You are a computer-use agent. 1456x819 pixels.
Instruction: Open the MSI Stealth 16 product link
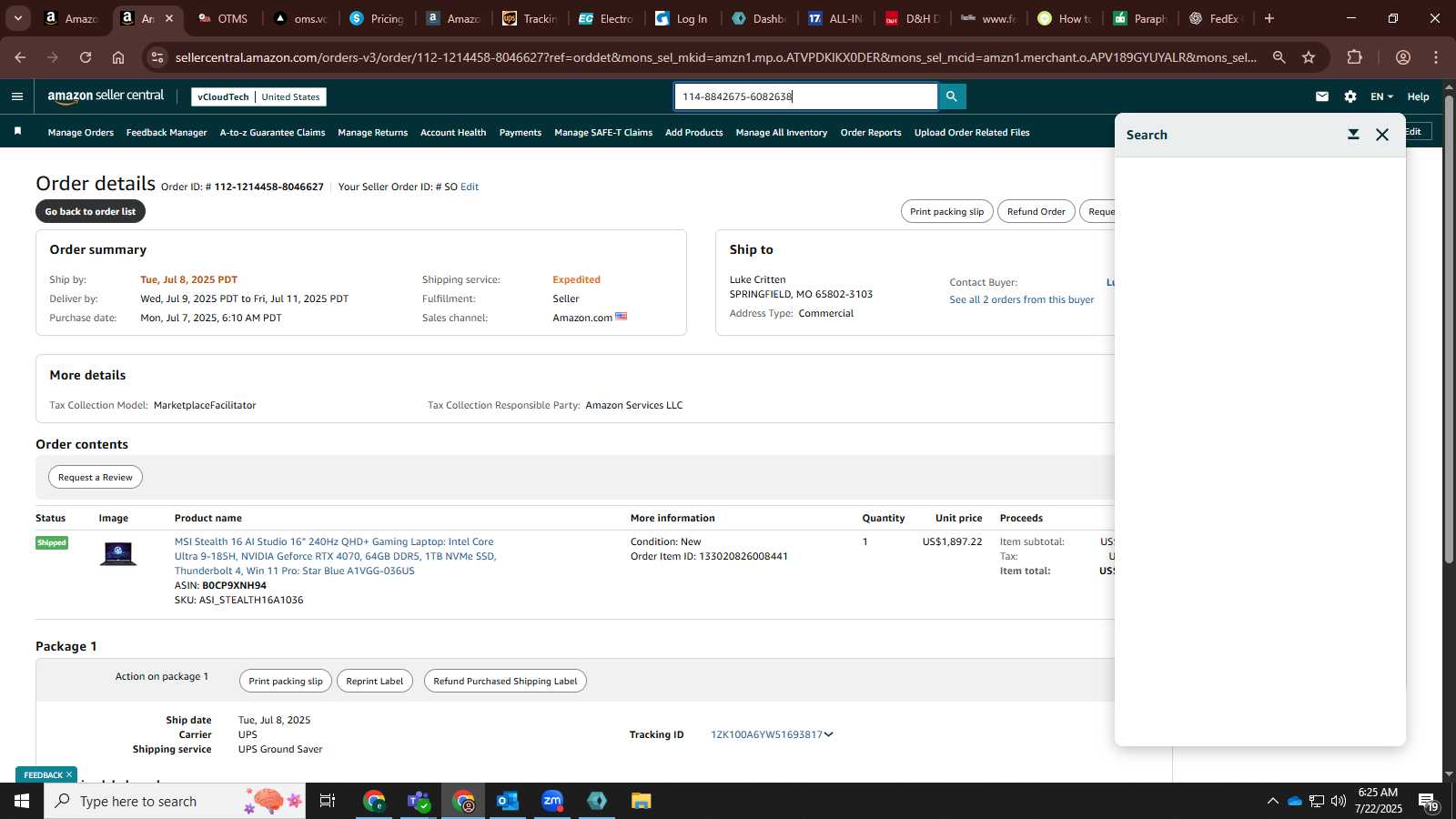click(x=335, y=556)
